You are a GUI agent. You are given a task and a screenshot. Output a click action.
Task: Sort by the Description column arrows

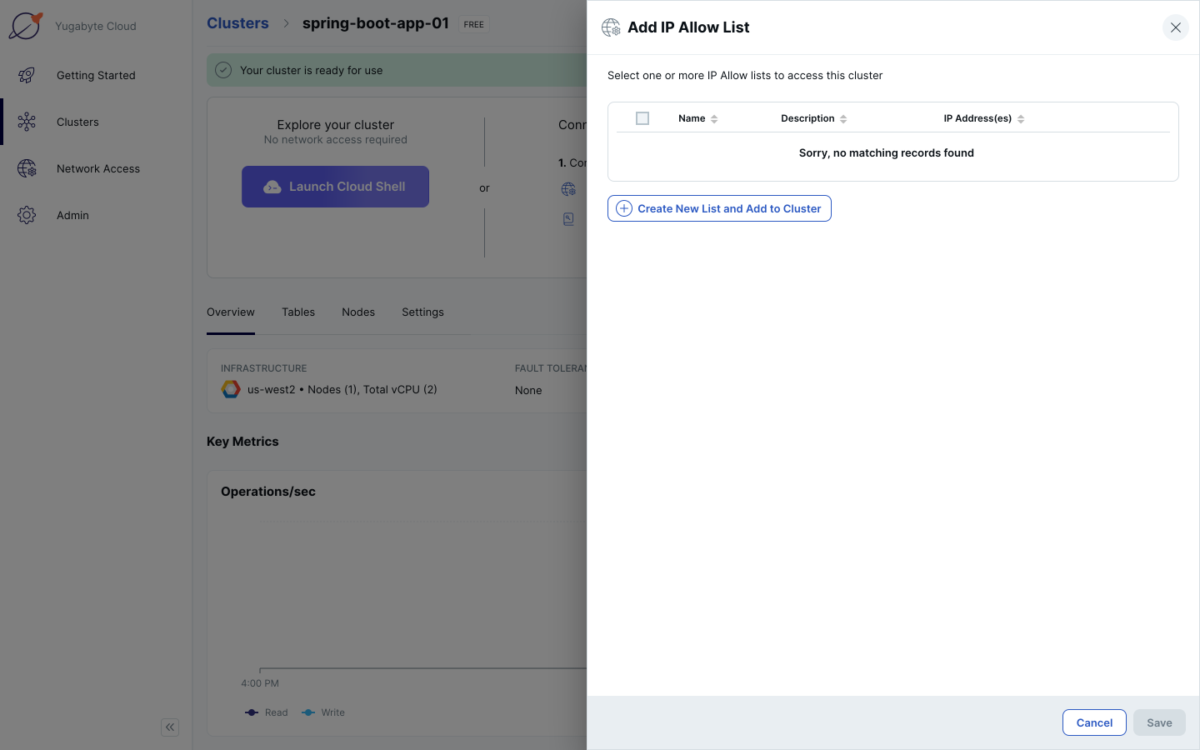click(843, 118)
